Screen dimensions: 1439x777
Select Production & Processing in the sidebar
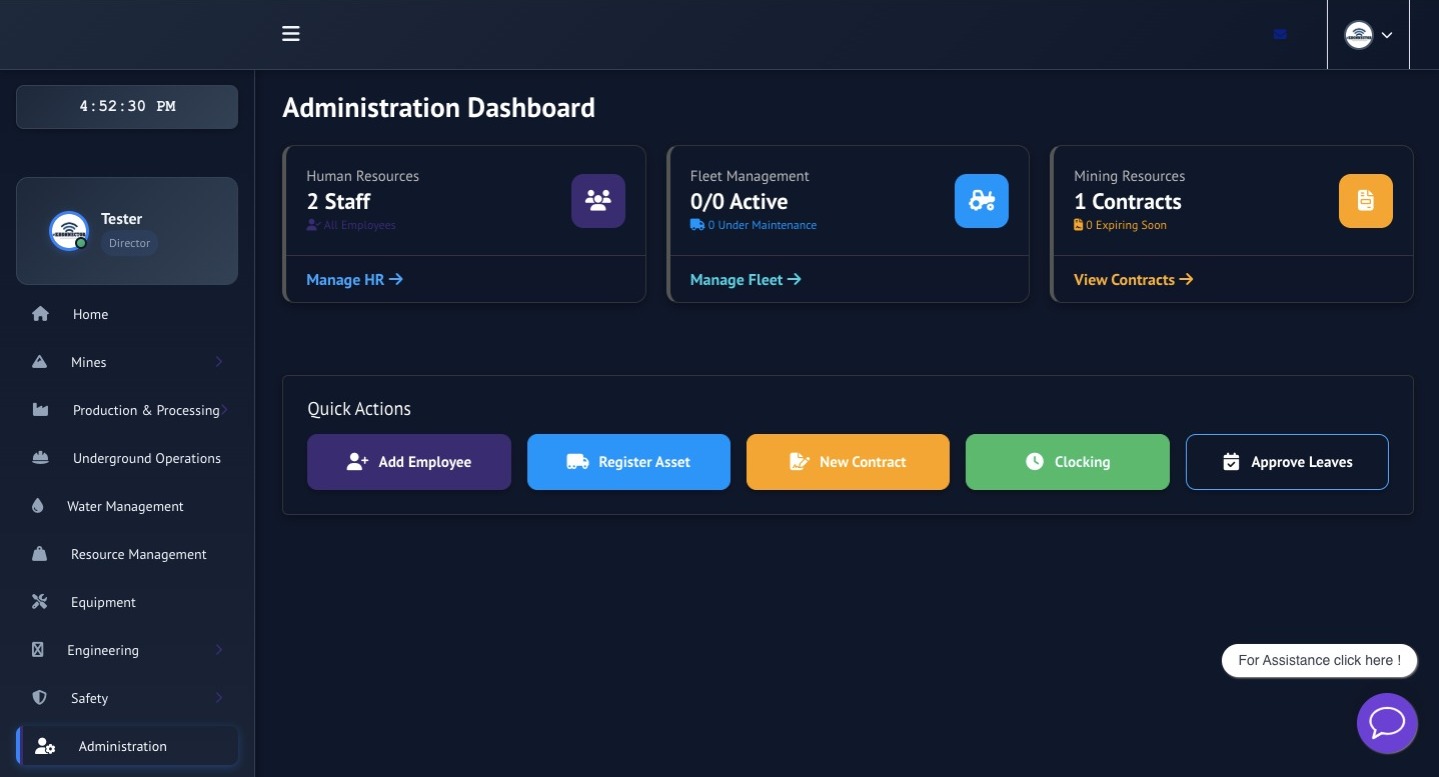[x=146, y=409]
